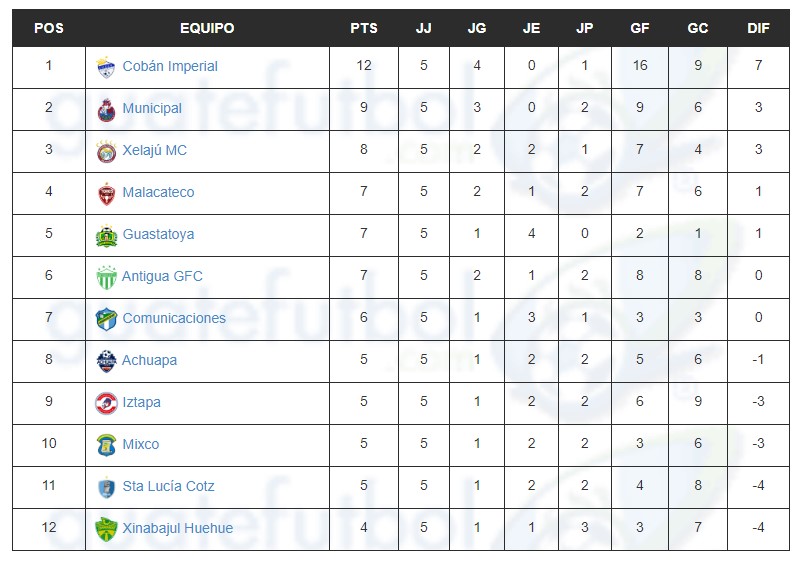Click the Comunicaciones team name link

pyautogui.click(x=174, y=318)
